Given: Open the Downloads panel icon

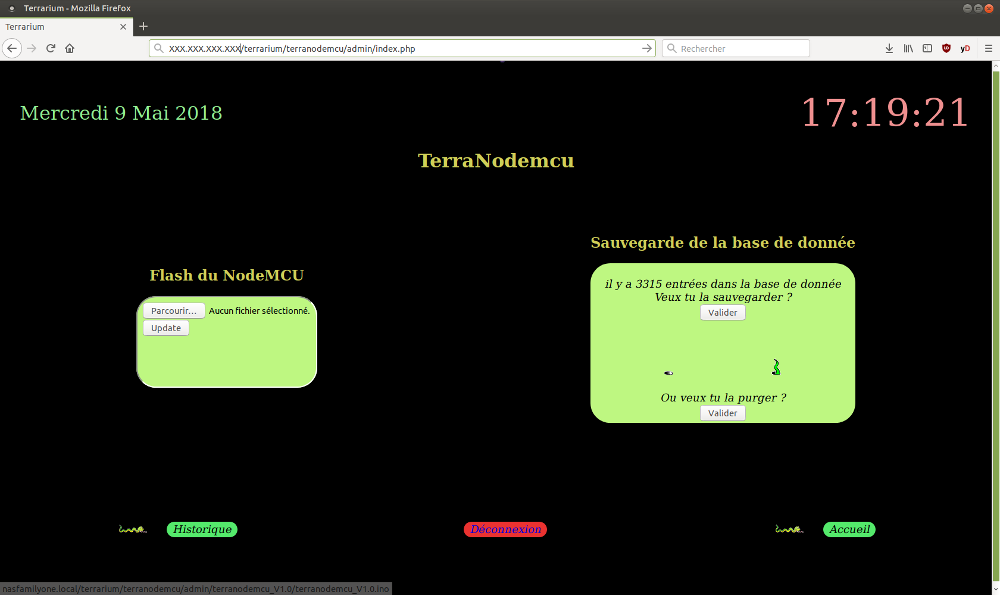Looking at the screenshot, I should point(889,48).
